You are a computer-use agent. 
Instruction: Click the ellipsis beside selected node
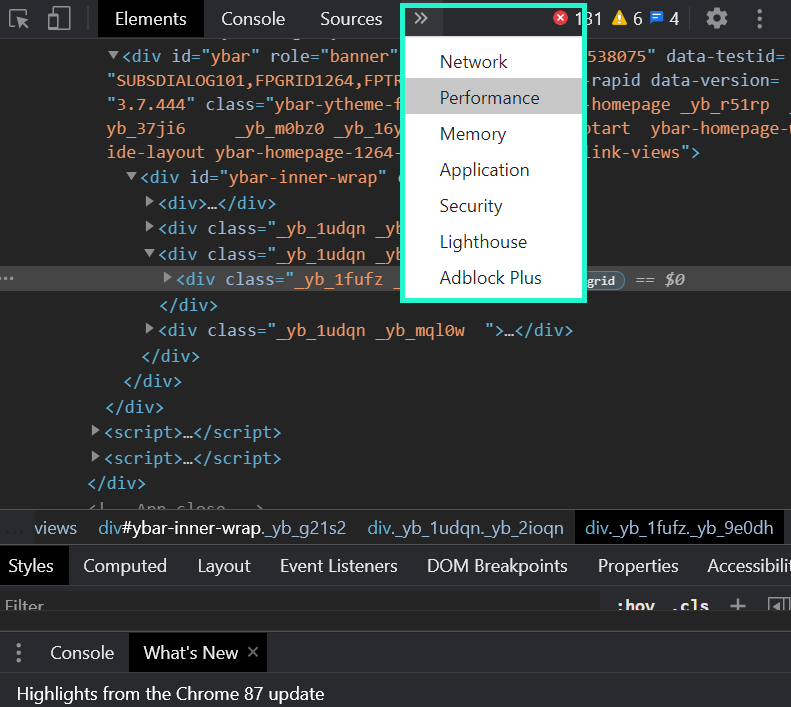click(x=7, y=279)
